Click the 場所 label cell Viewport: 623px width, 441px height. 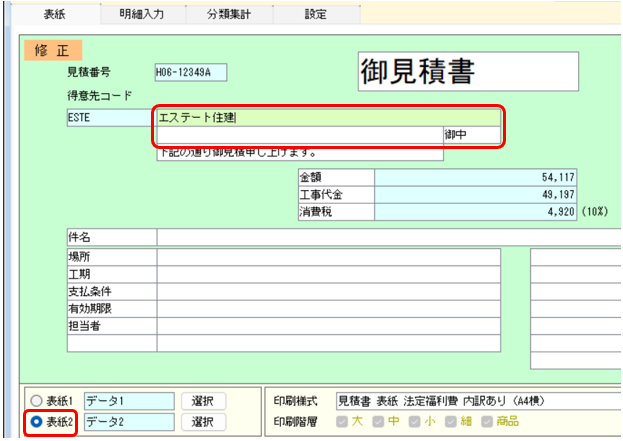point(112,257)
